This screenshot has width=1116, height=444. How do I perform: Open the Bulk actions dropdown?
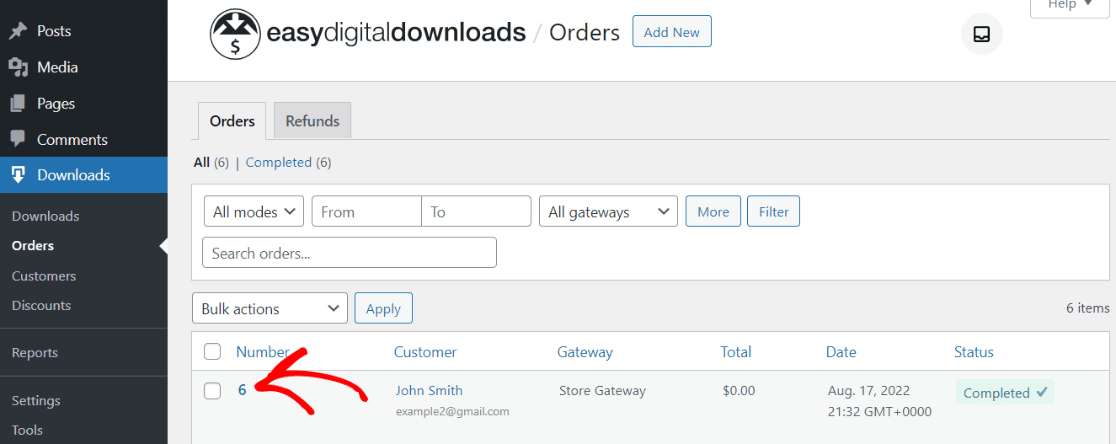(270, 309)
